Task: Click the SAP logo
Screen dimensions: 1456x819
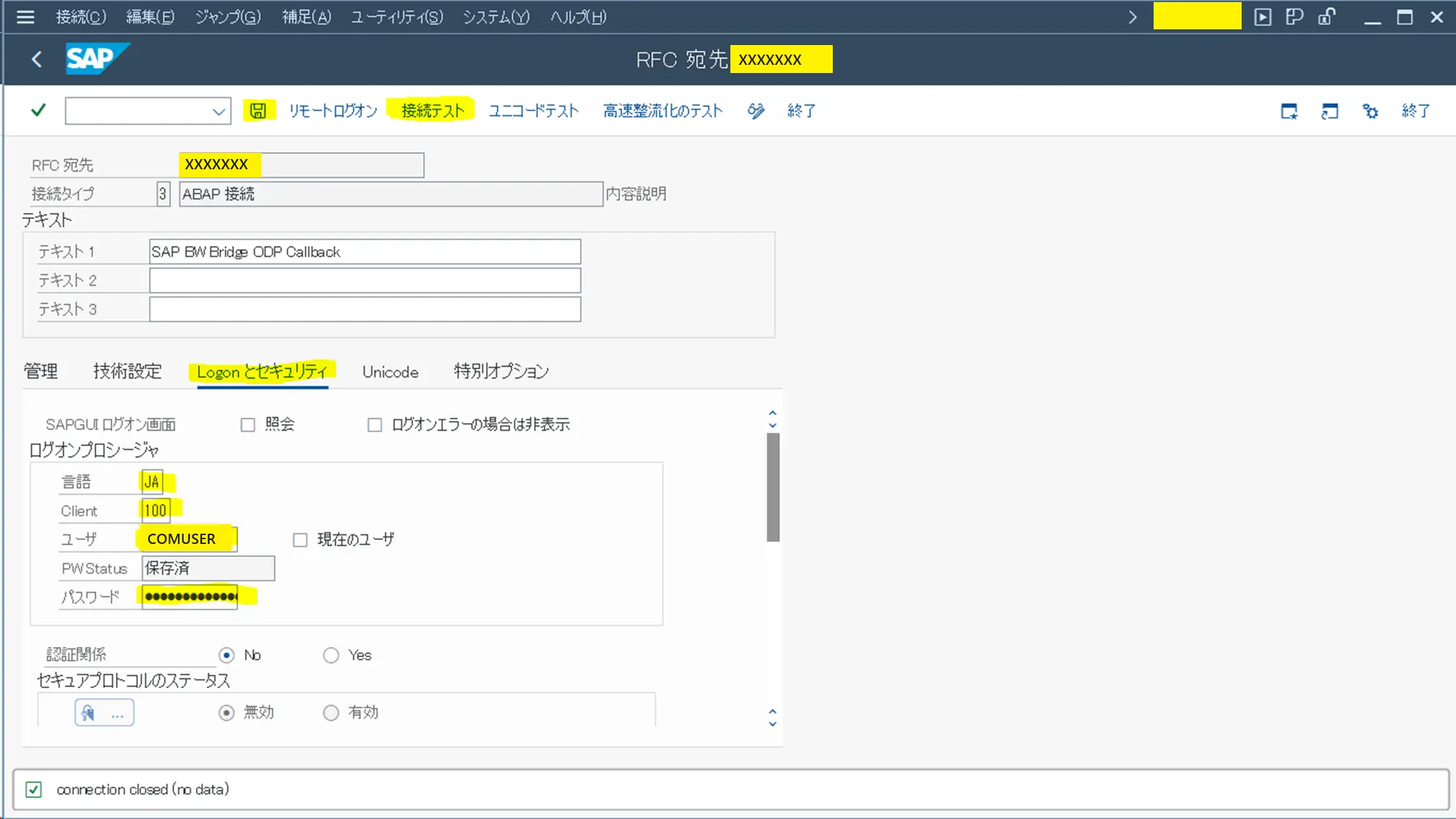Action: [x=98, y=59]
